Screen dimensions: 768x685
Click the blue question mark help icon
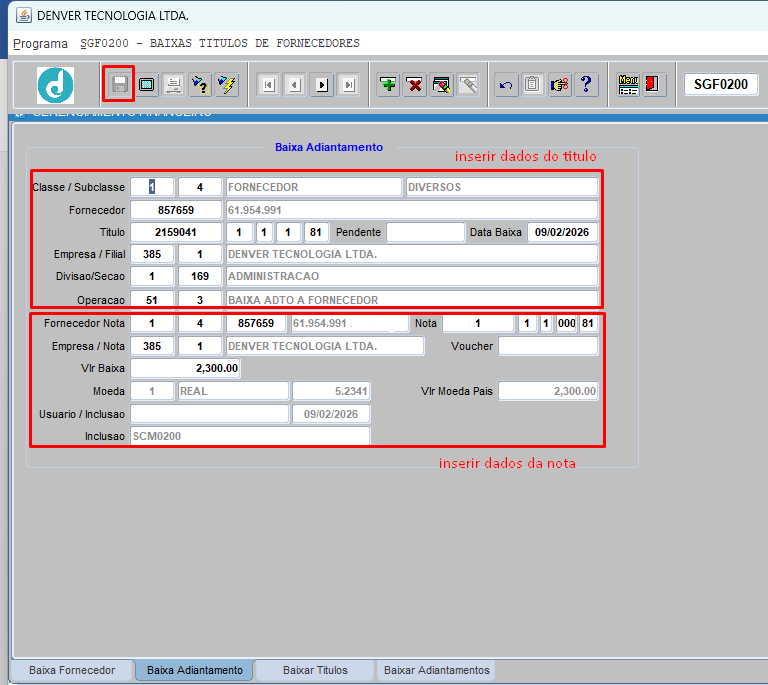pos(587,85)
